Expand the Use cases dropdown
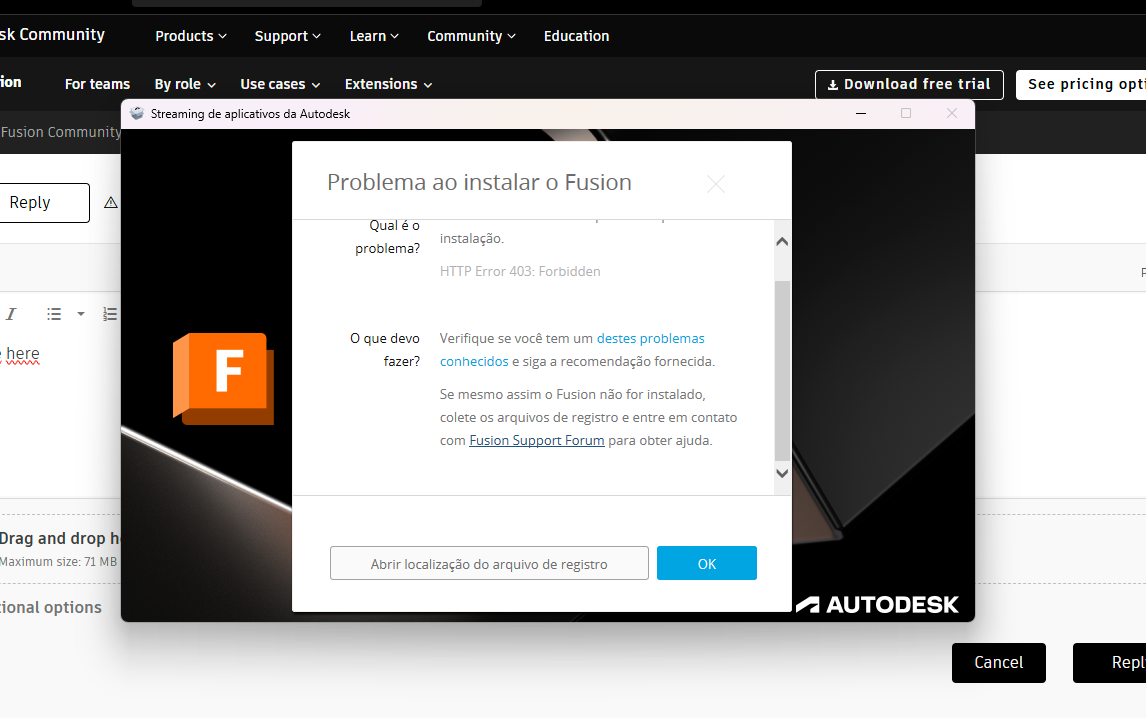The image size is (1146, 725). [x=280, y=84]
